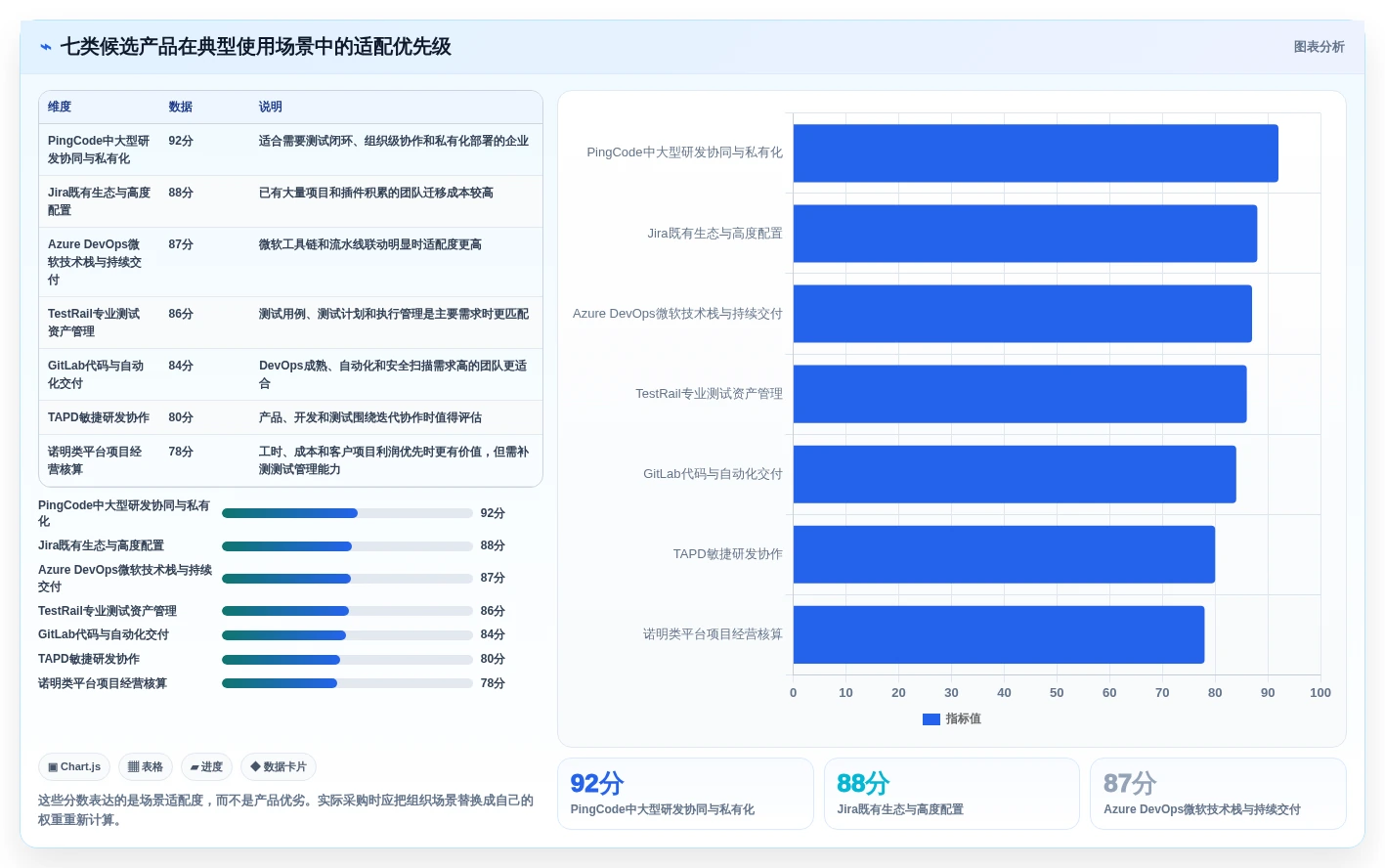
Task: Click the 86分 value in table
Action: coord(181,314)
